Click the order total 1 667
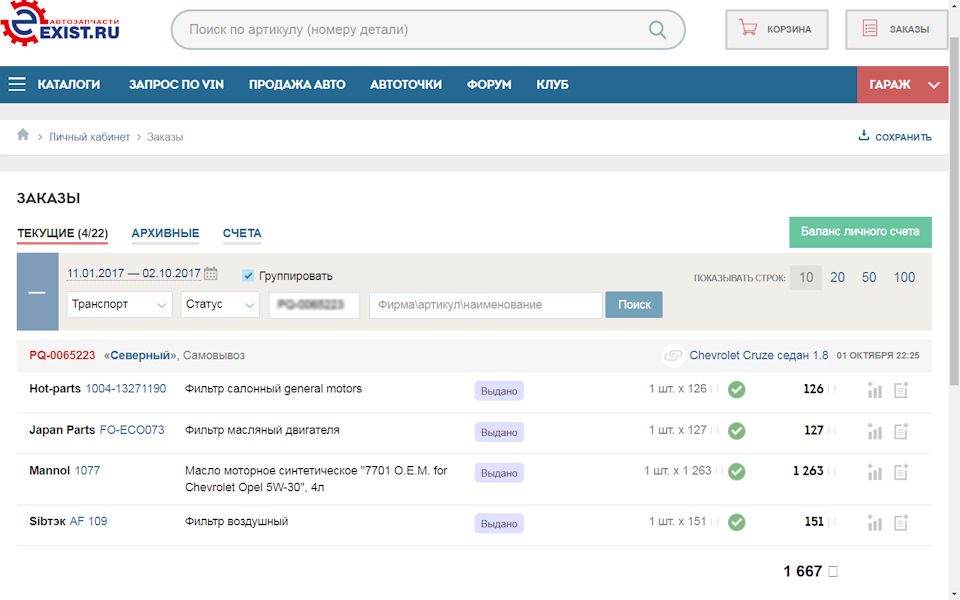The width and height of the screenshot is (960, 600). [803, 571]
